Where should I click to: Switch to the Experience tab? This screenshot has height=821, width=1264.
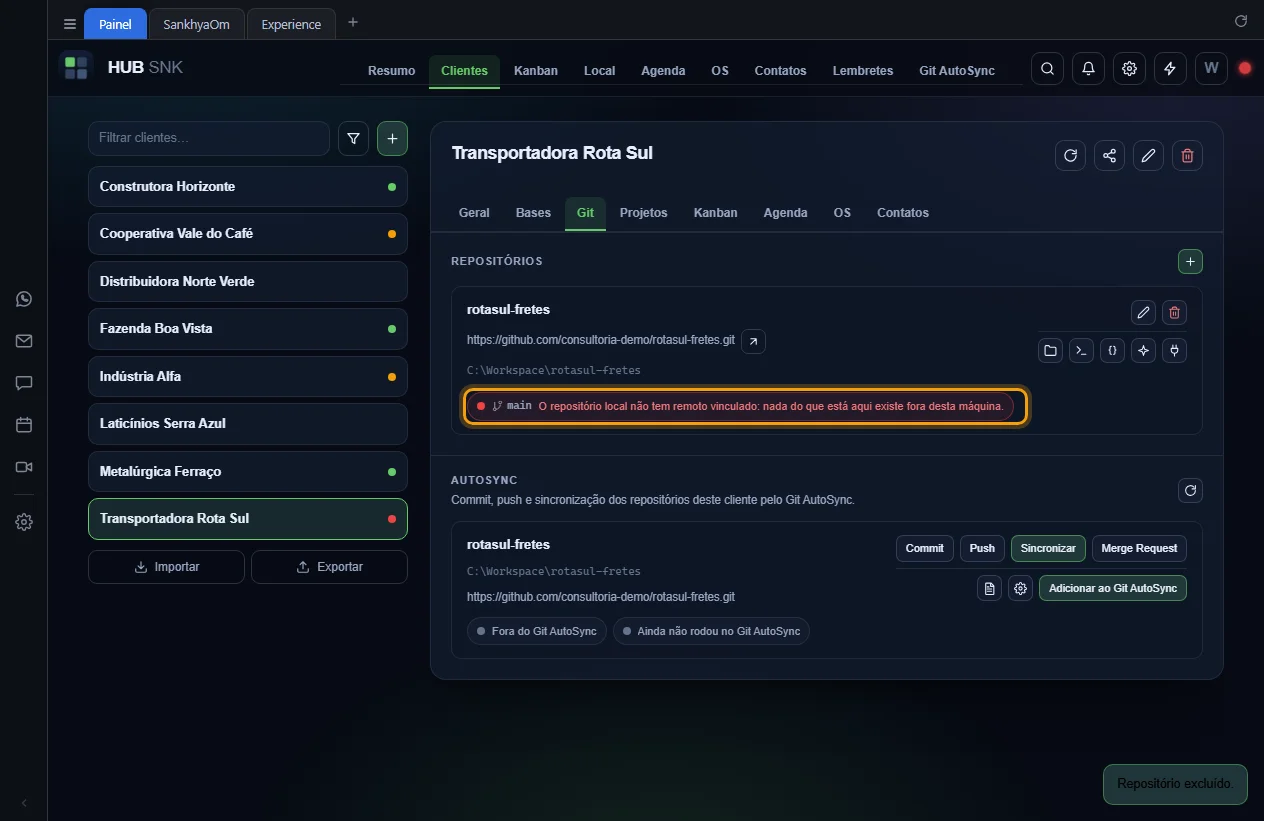coord(291,24)
